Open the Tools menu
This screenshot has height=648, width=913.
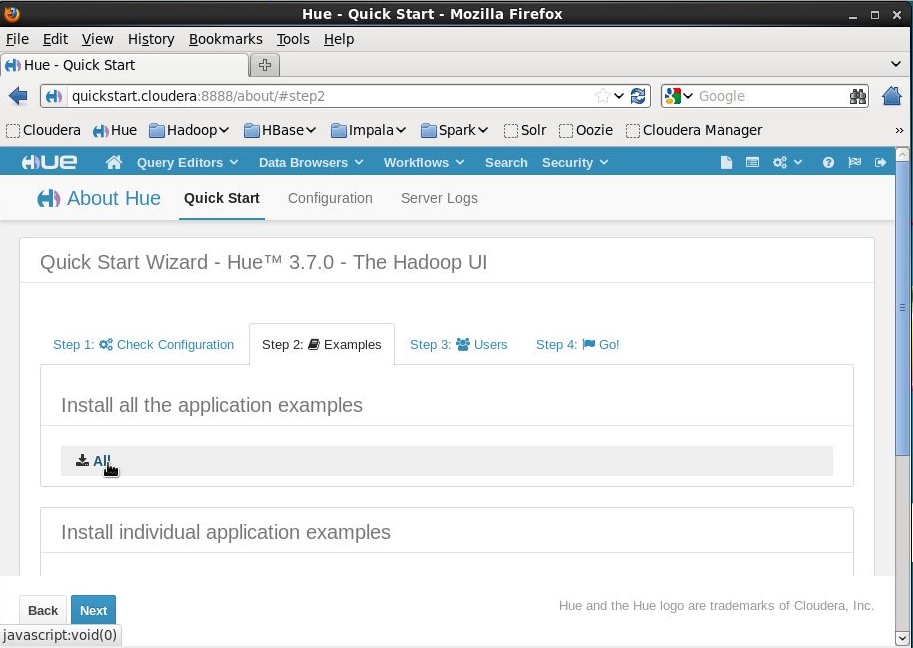(x=293, y=39)
